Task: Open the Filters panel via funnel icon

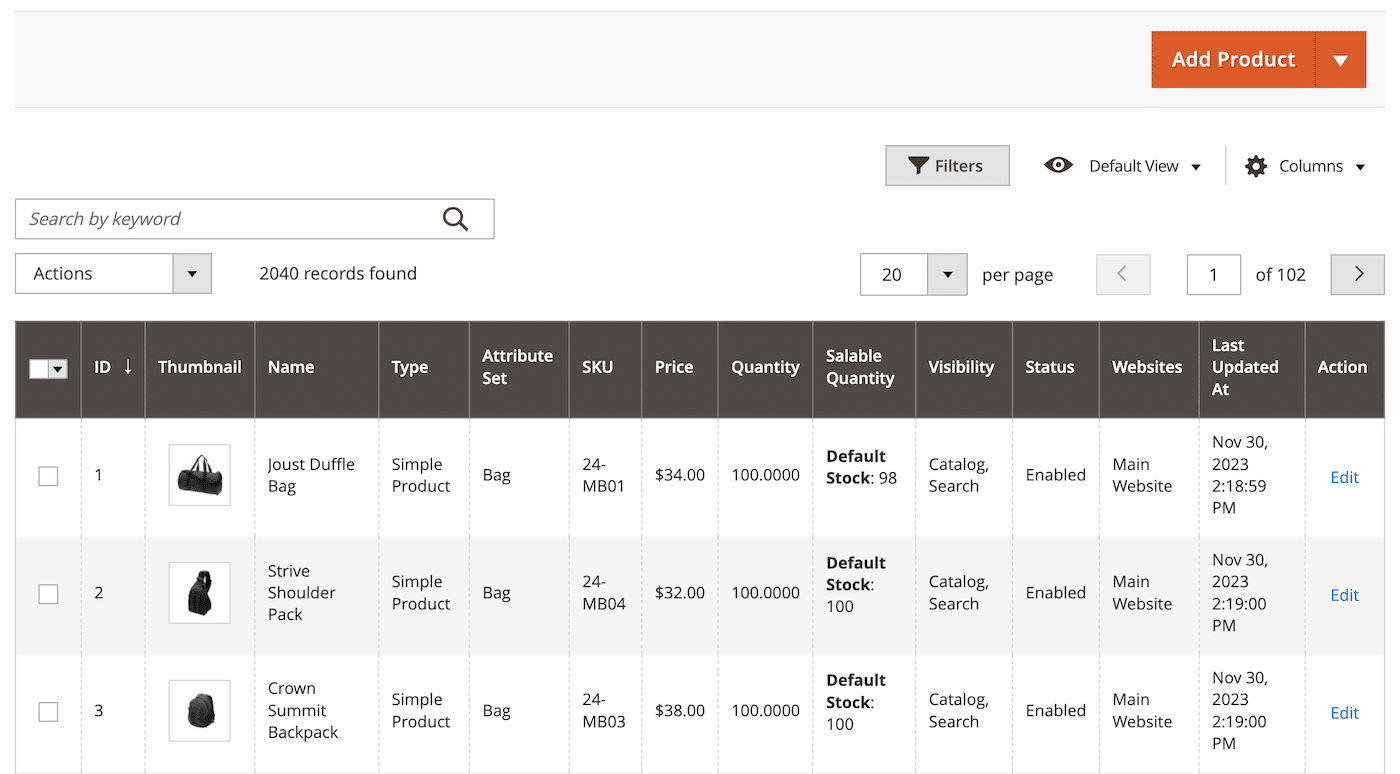Action: tap(946, 165)
